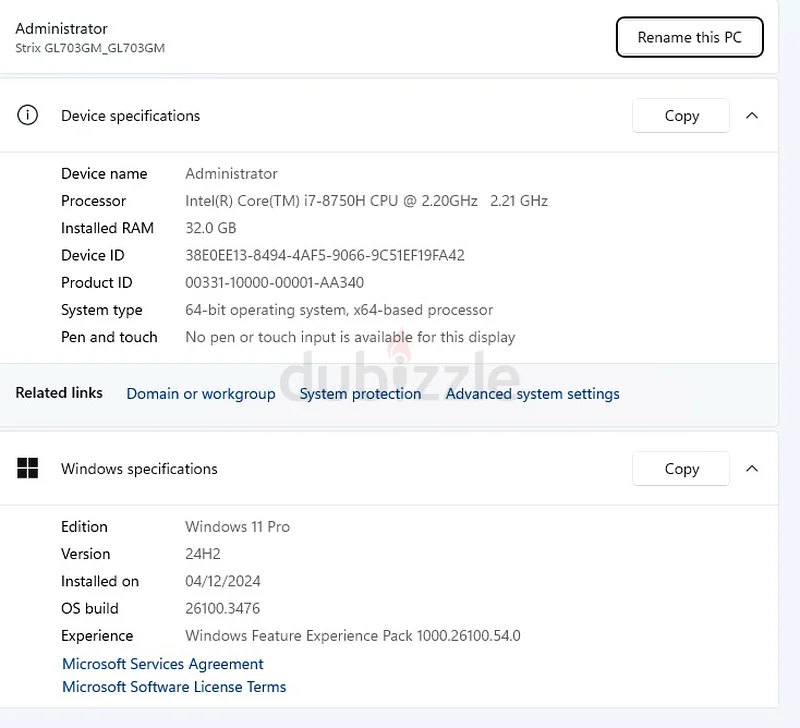Collapse the Device specifications section
Screen dimensions: 800x728
752,116
